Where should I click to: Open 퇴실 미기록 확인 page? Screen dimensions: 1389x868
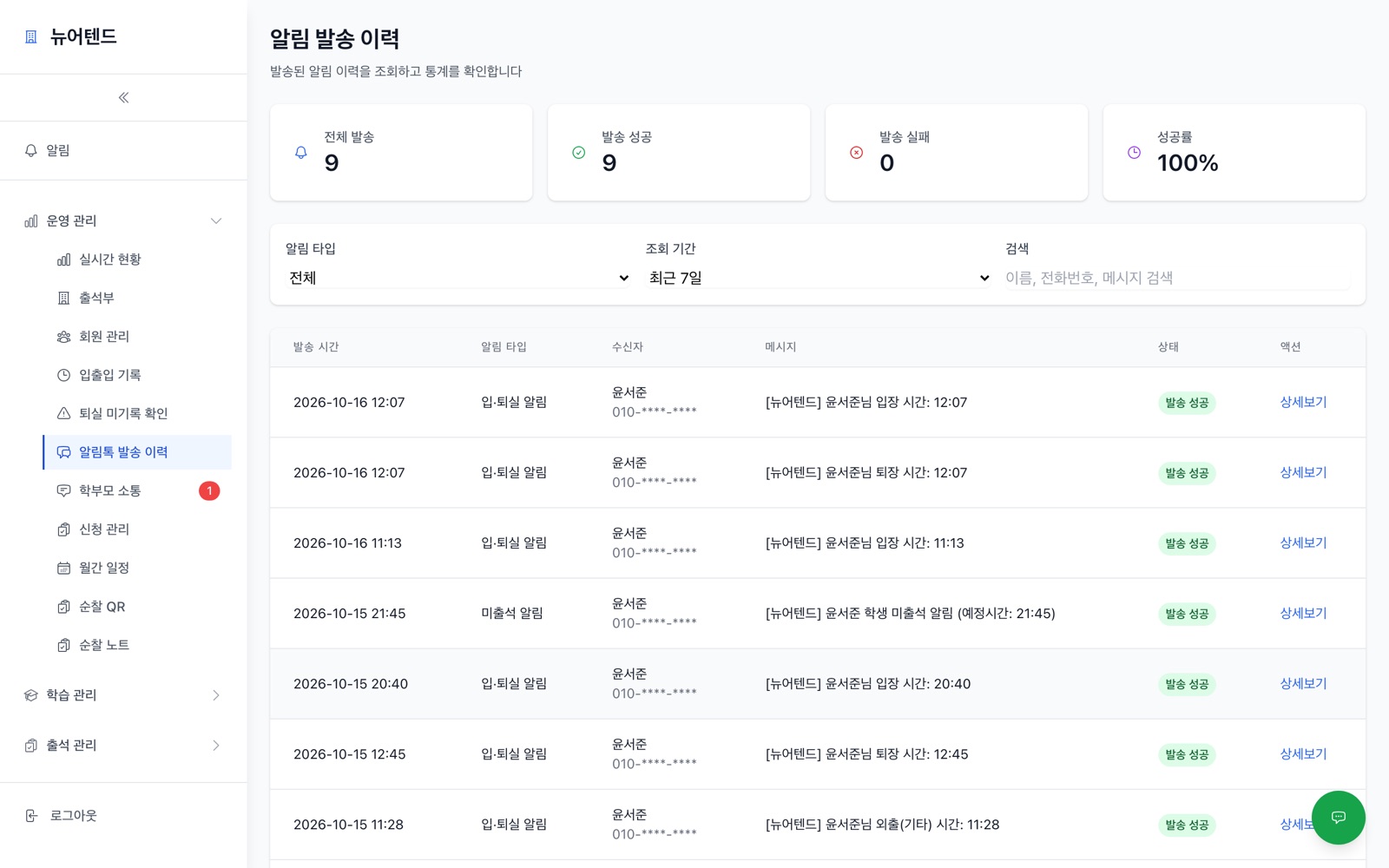coord(137,414)
